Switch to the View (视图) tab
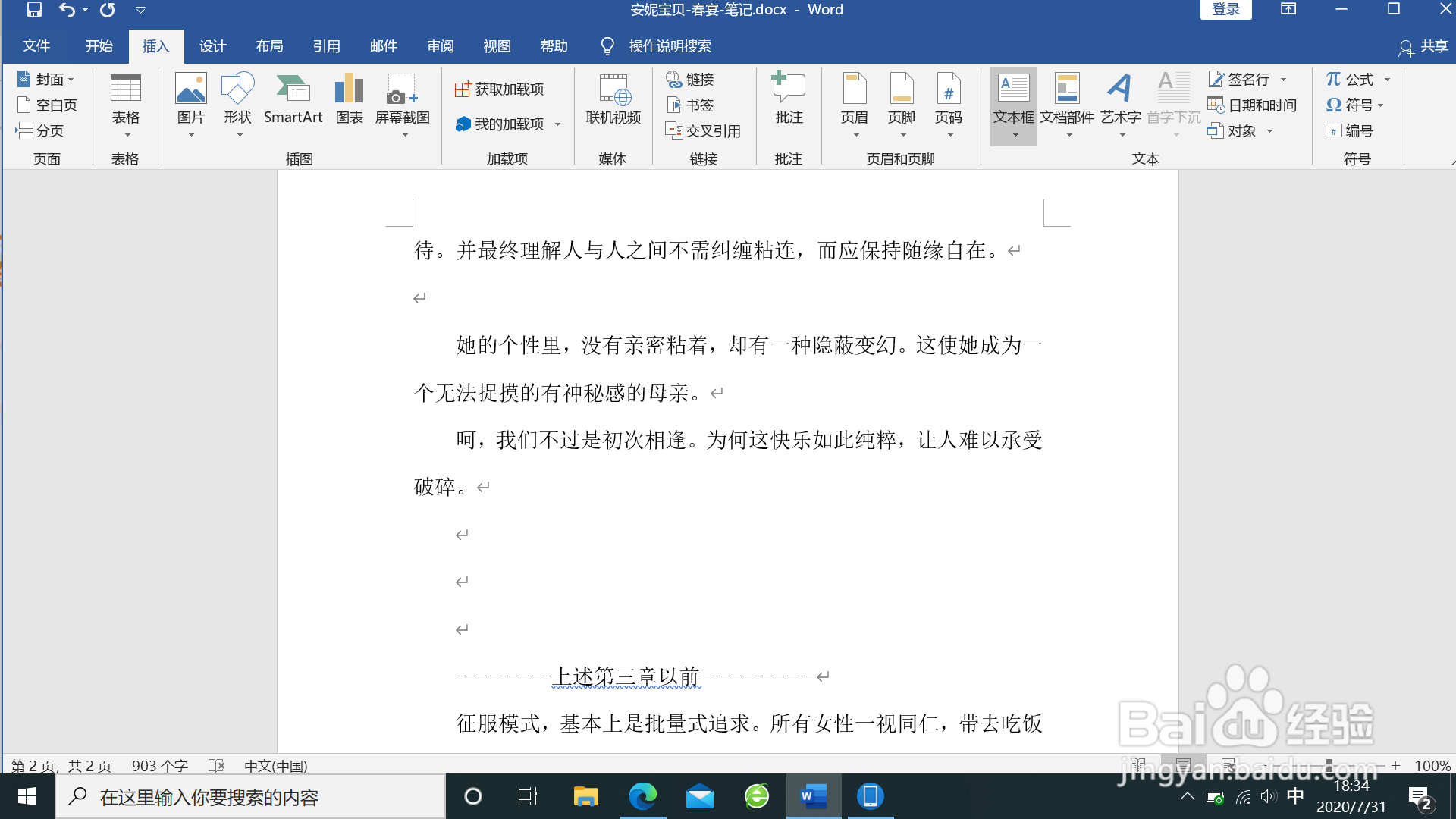Screen dimensions: 1456x819 tap(497, 46)
